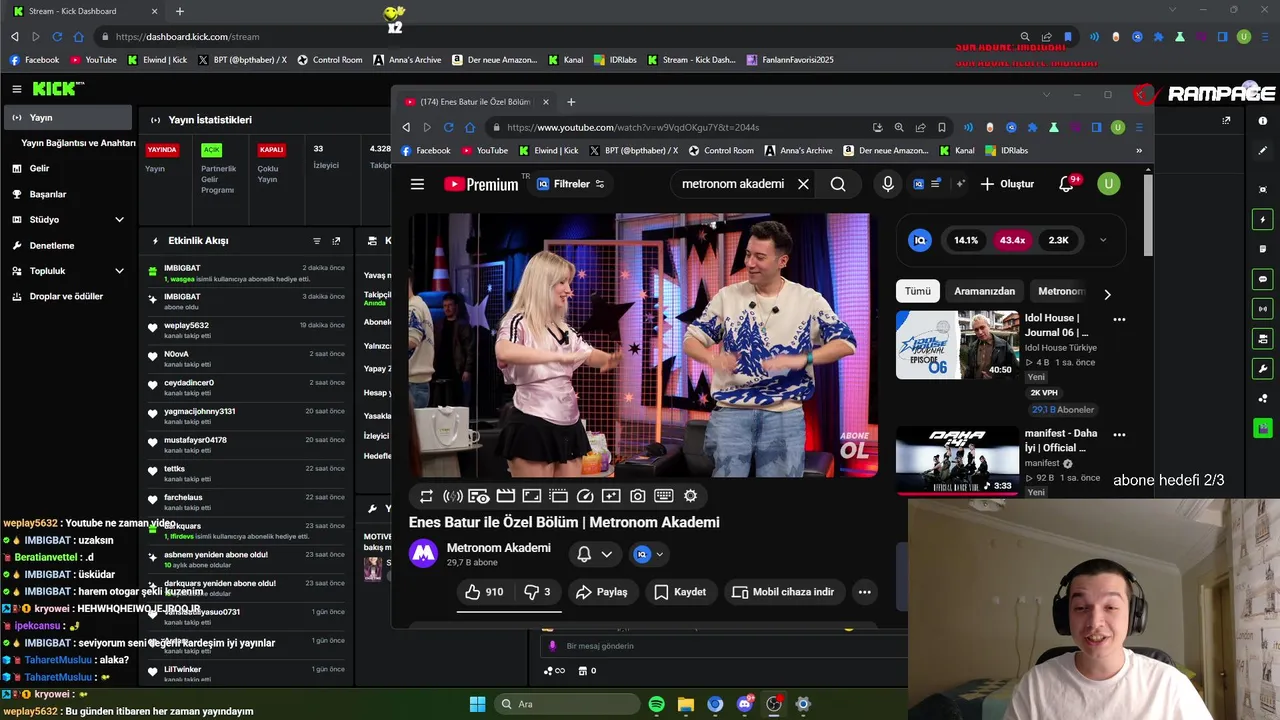
Task: Open the Filtreler button on YouTube
Action: (571, 184)
